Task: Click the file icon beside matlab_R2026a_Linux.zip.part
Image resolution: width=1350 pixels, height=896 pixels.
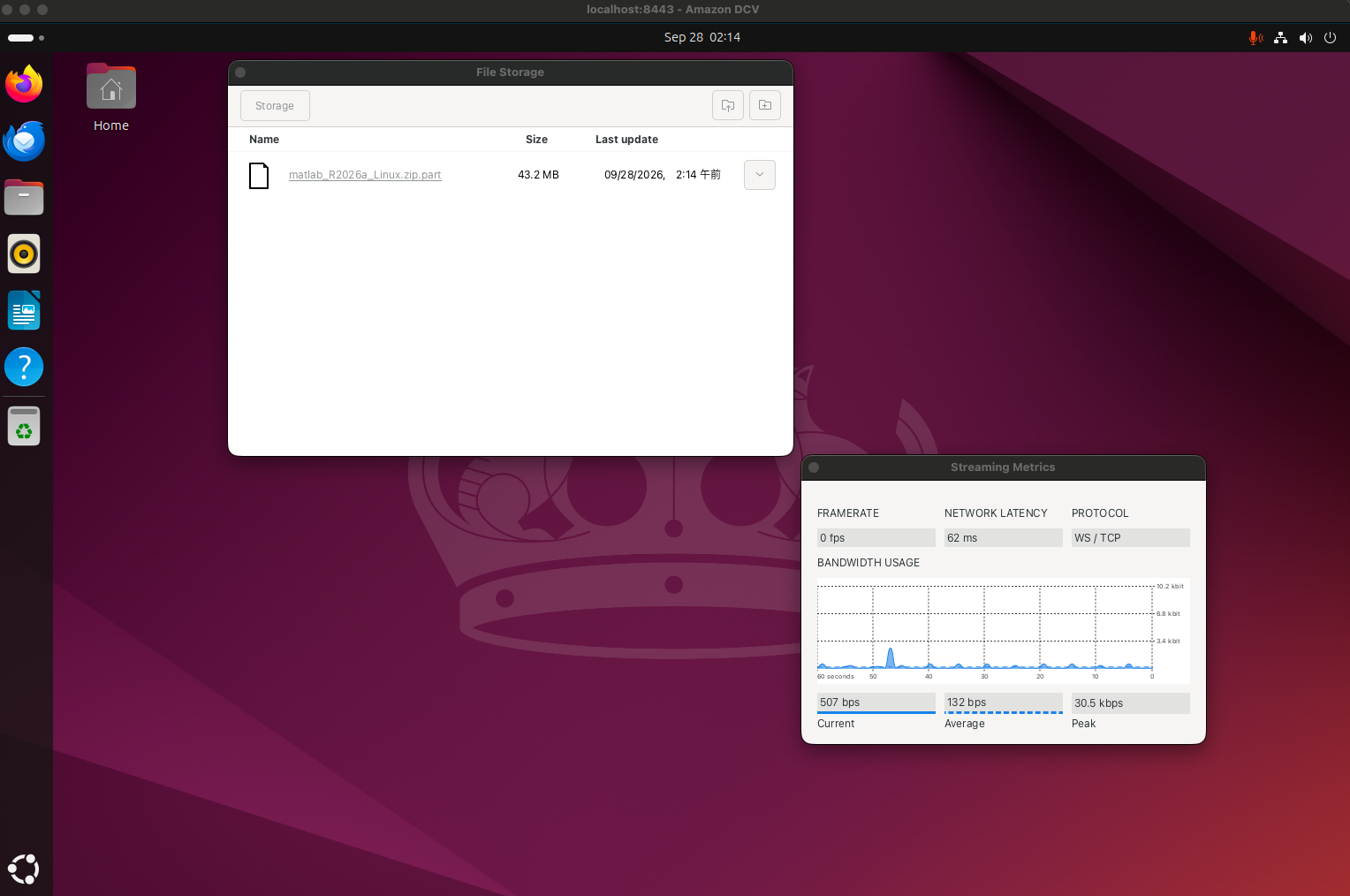Action: click(259, 176)
